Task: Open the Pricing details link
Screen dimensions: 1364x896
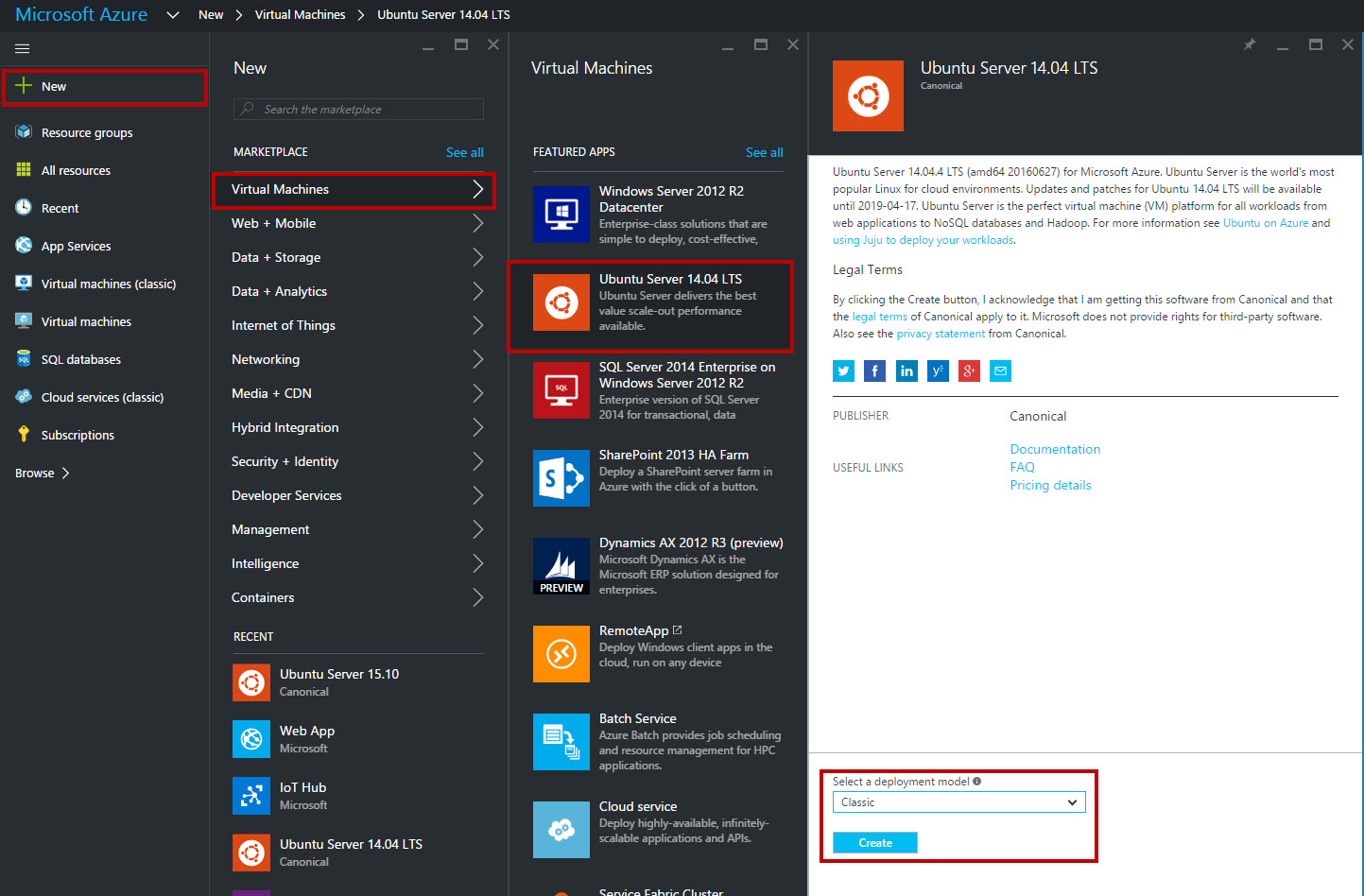Action: (1050, 485)
